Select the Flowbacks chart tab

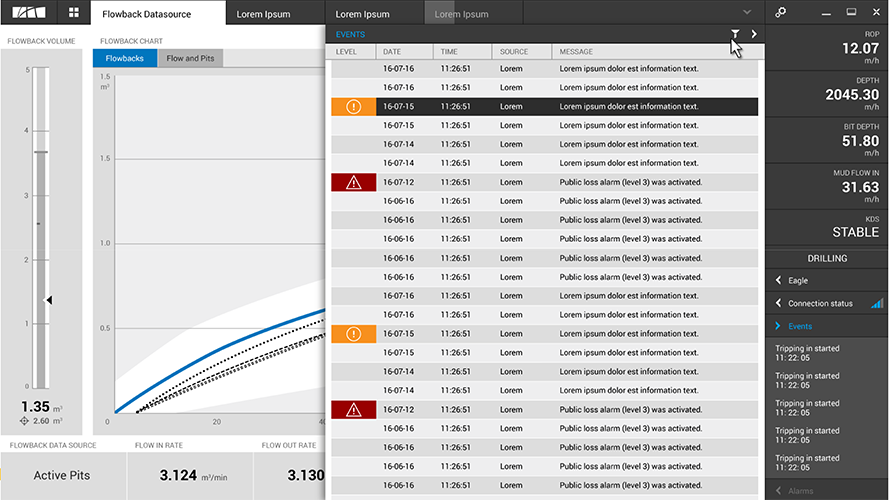[x=125, y=59]
